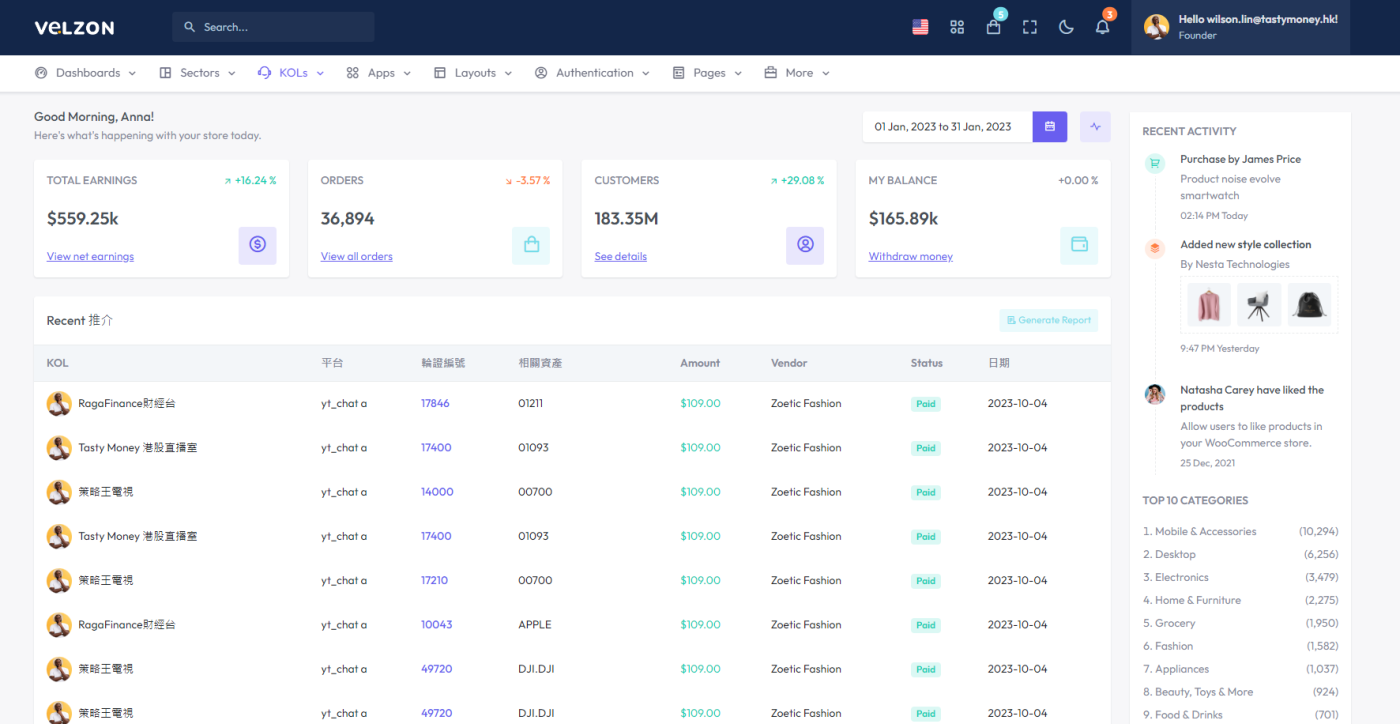The height and width of the screenshot is (724, 1400).
Task: Toggle dark mode with the moon icon
Action: (x=1066, y=27)
